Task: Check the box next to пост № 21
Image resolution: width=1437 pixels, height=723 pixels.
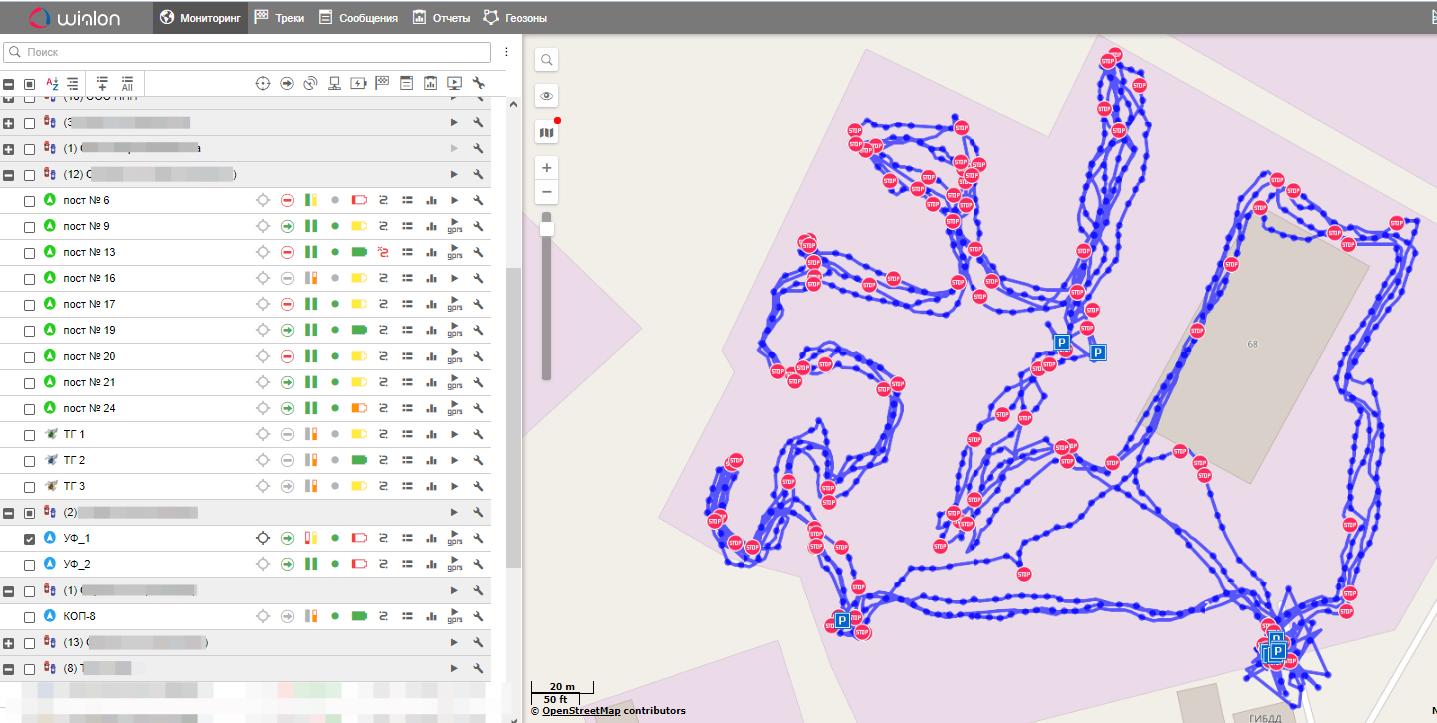Action: point(29,382)
